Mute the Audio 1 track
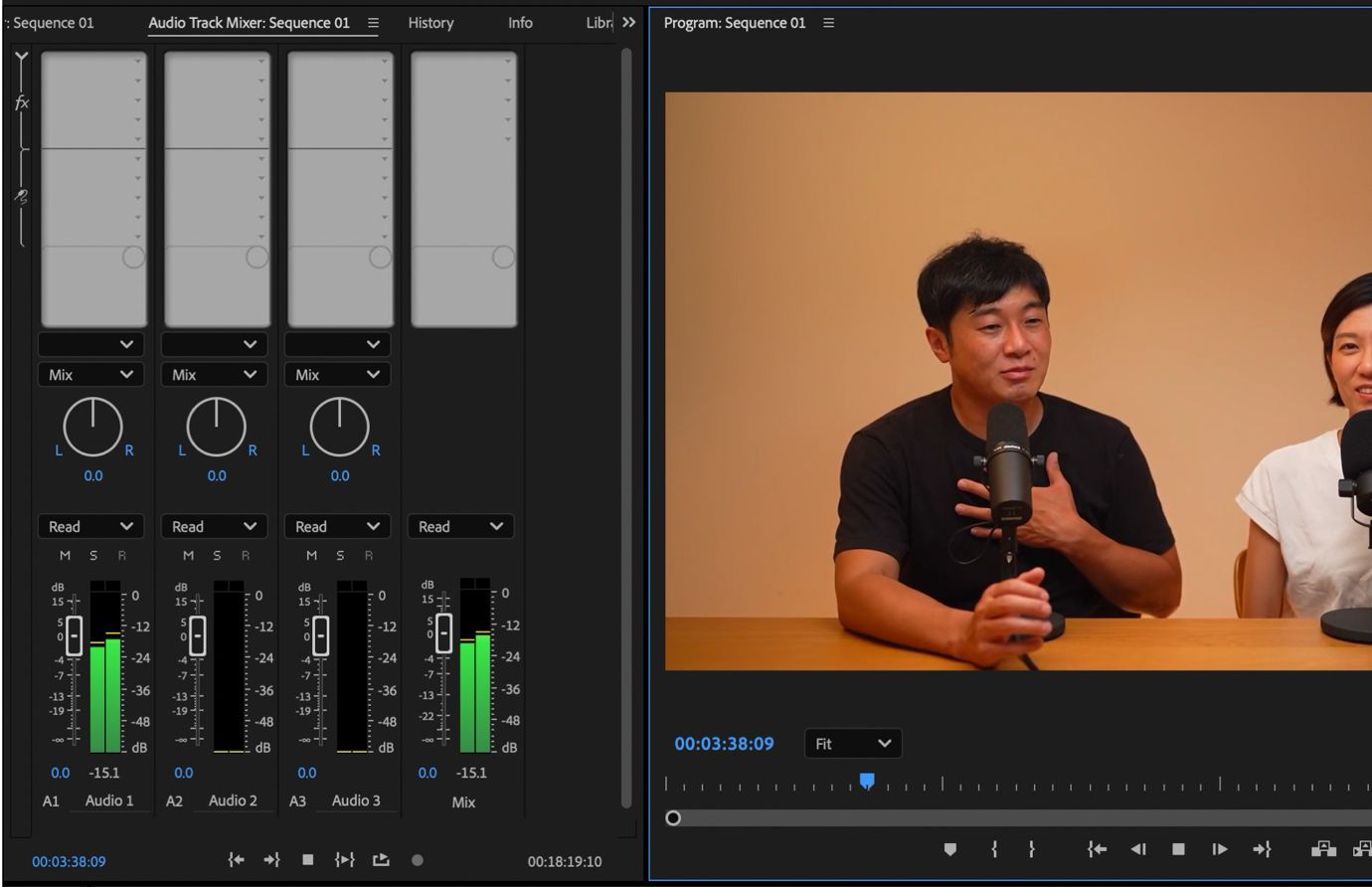The width and height of the screenshot is (1372, 887). pos(65,555)
